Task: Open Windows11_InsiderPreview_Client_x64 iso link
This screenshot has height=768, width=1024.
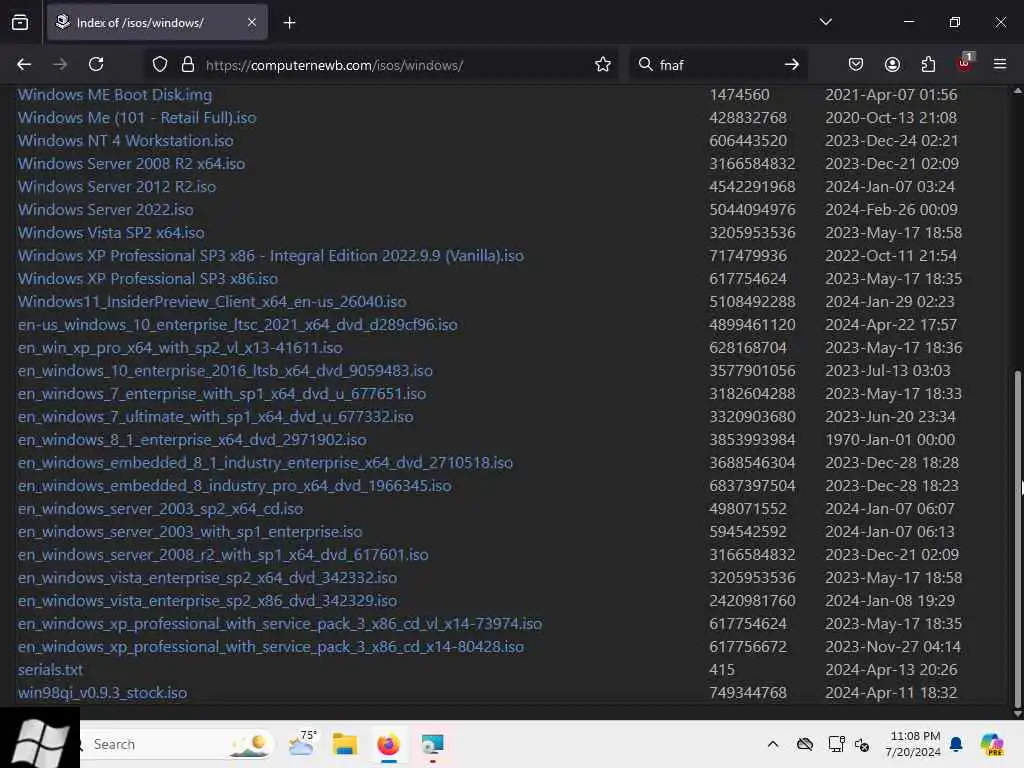Action: point(212,302)
